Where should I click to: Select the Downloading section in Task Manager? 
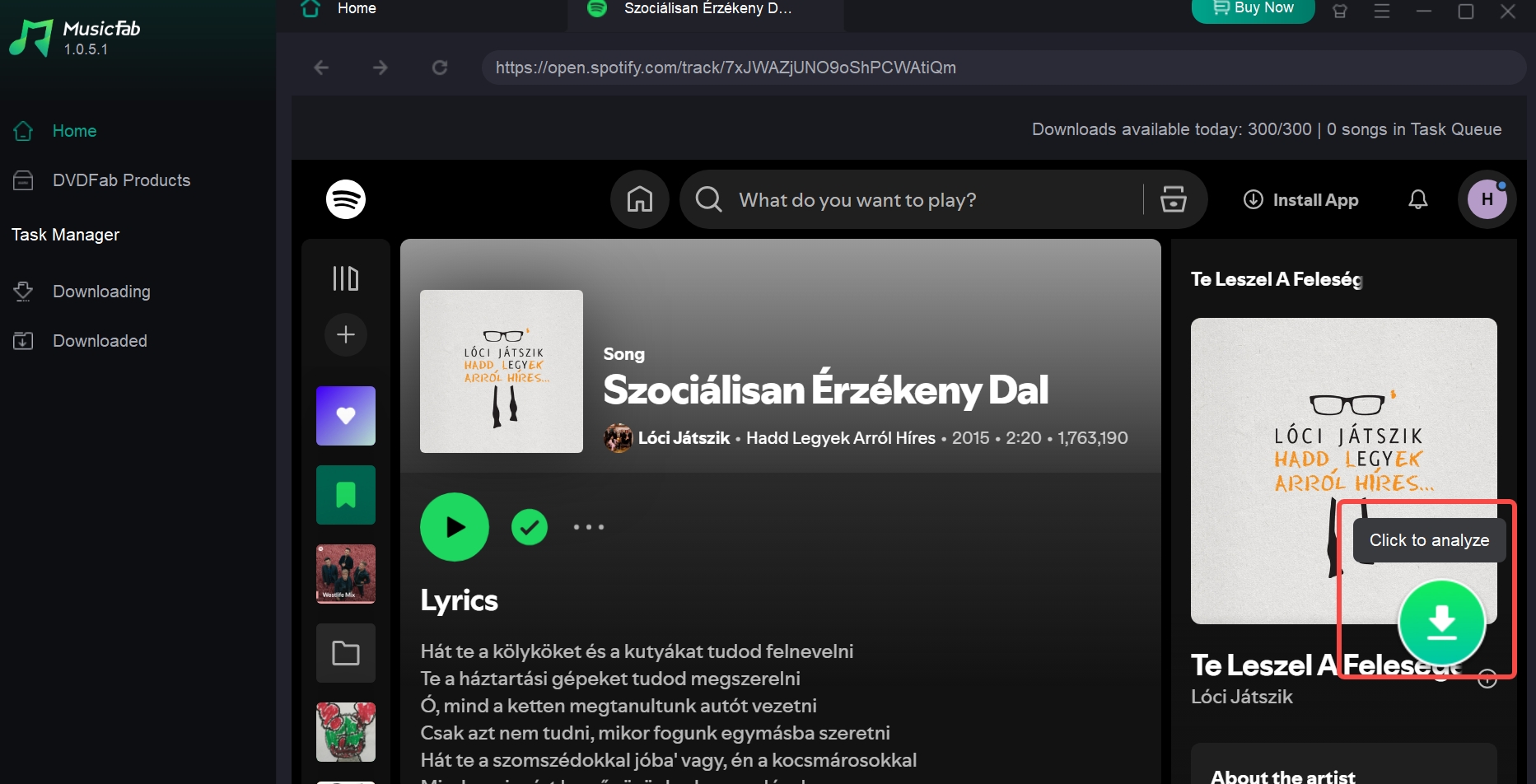point(101,291)
